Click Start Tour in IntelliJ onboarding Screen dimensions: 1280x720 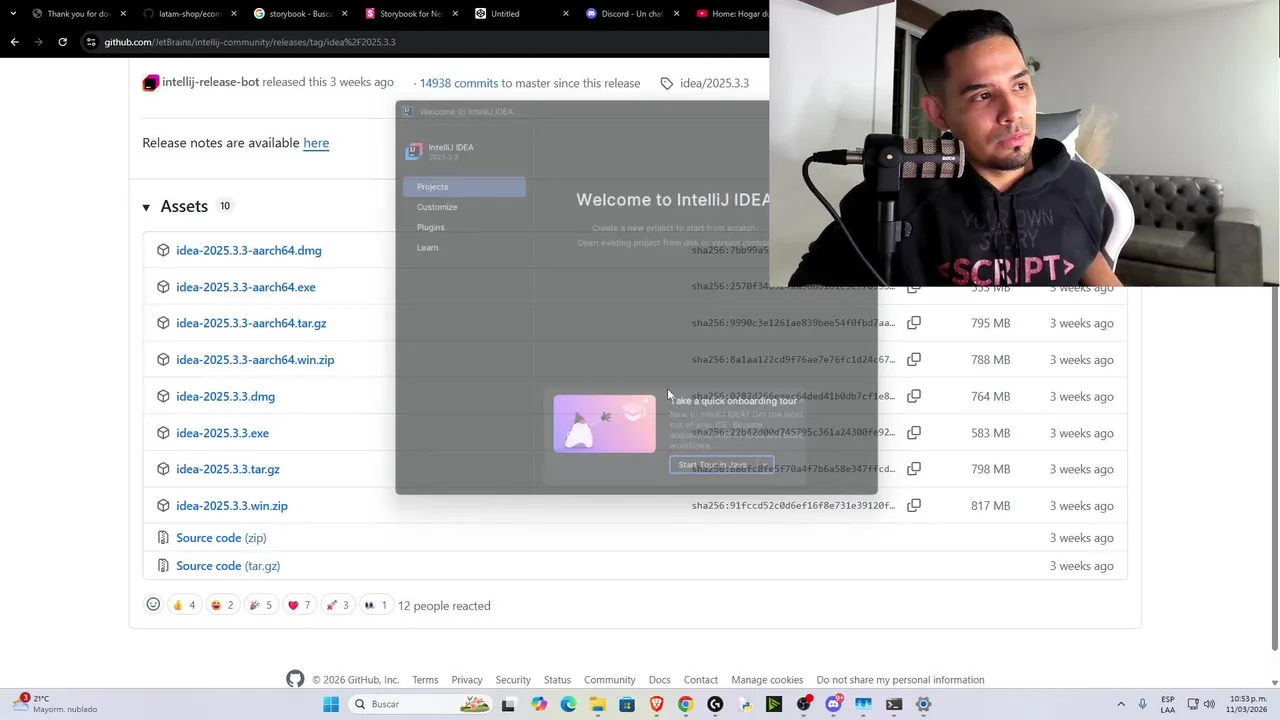click(721, 465)
